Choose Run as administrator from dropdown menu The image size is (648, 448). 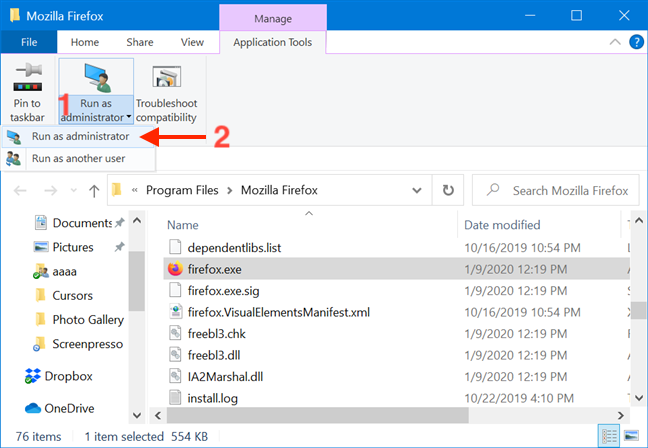point(78,136)
